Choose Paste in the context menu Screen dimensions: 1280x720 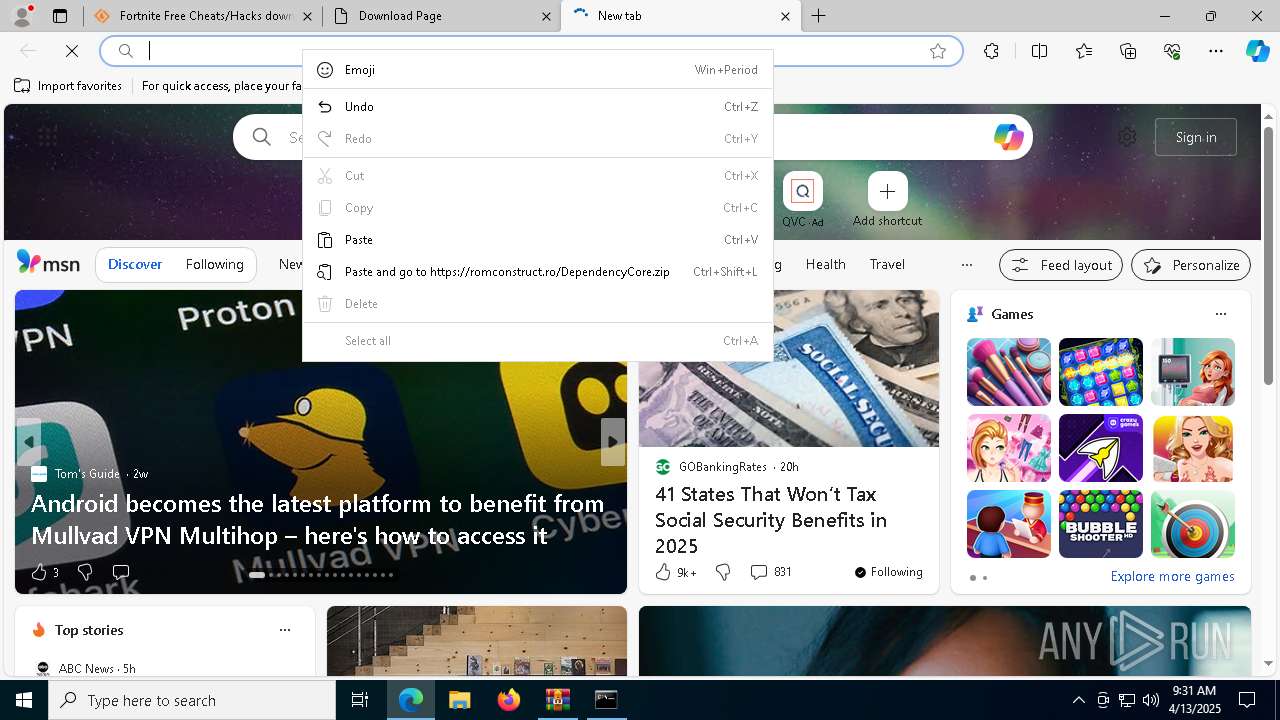click(x=537, y=240)
